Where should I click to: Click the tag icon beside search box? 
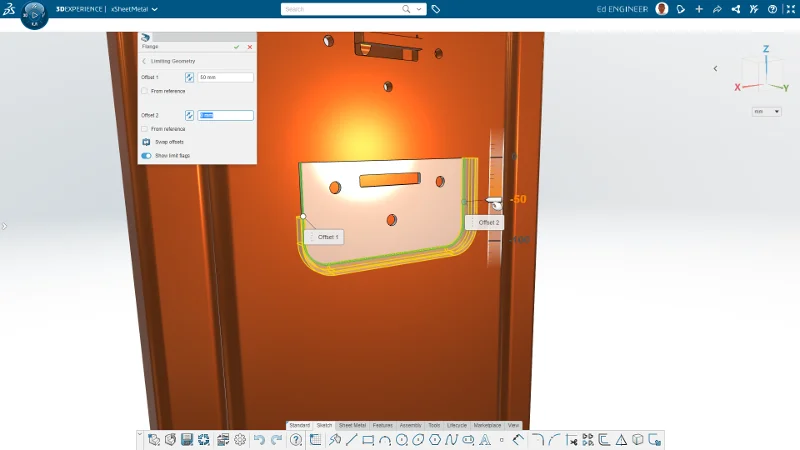coord(436,9)
